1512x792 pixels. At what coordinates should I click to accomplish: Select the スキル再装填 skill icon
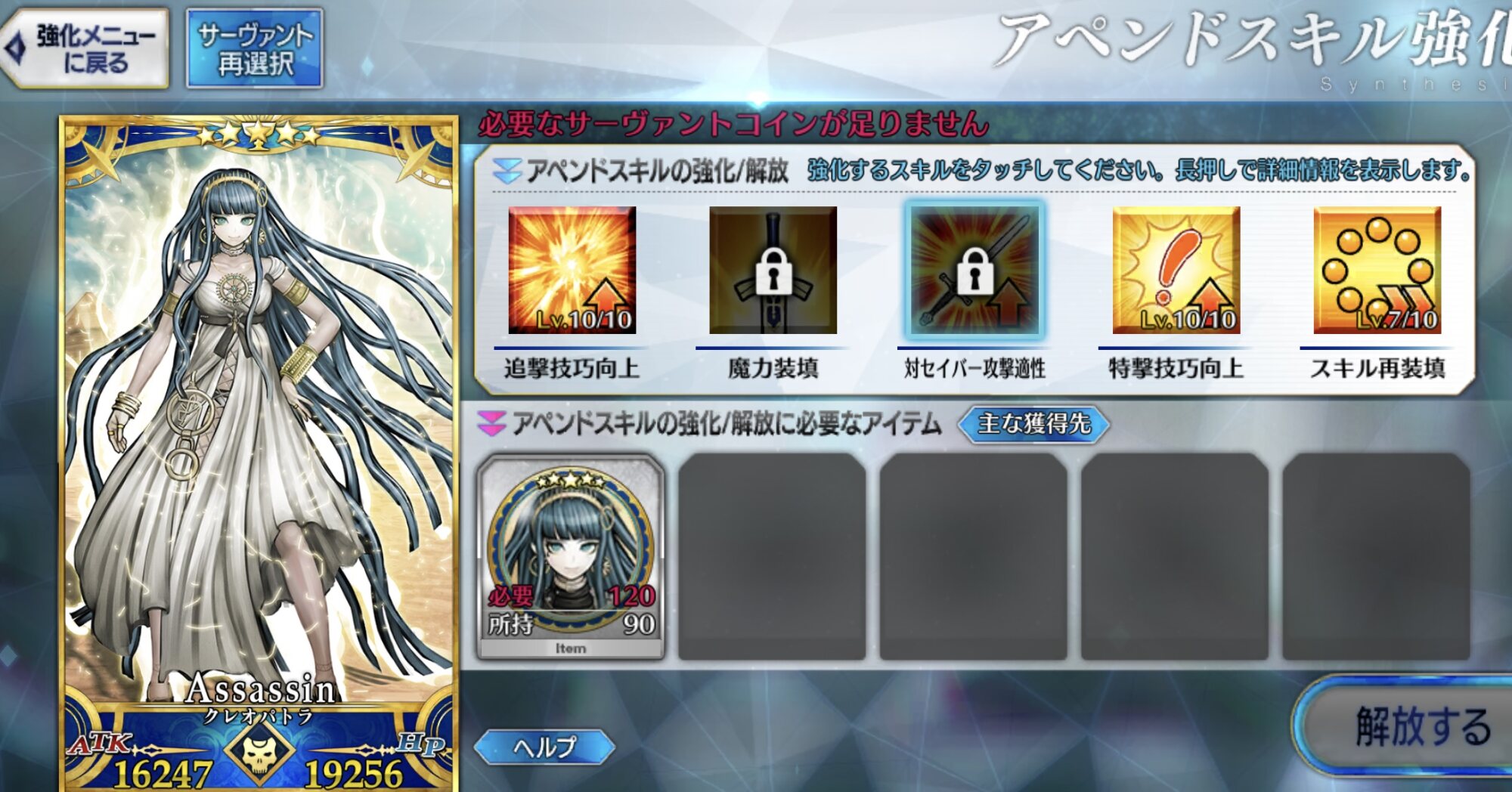click(x=1377, y=270)
